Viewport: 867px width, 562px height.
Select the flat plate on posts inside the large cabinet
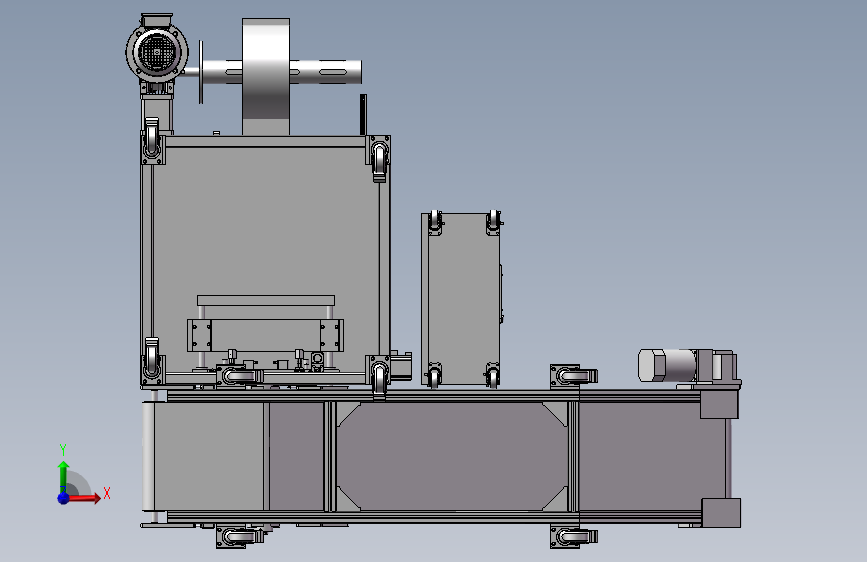(266, 300)
